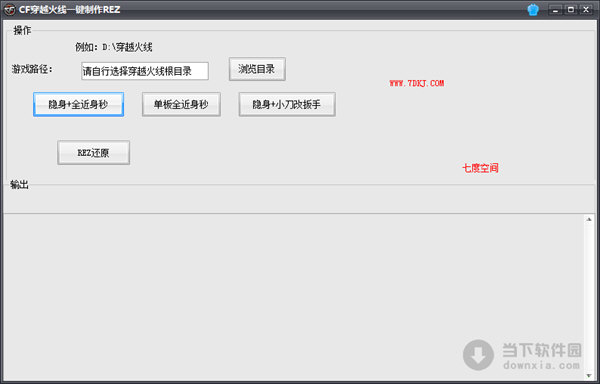Click the output scrollbar down arrow
The image size is (600, 384).
coord(588,375)
